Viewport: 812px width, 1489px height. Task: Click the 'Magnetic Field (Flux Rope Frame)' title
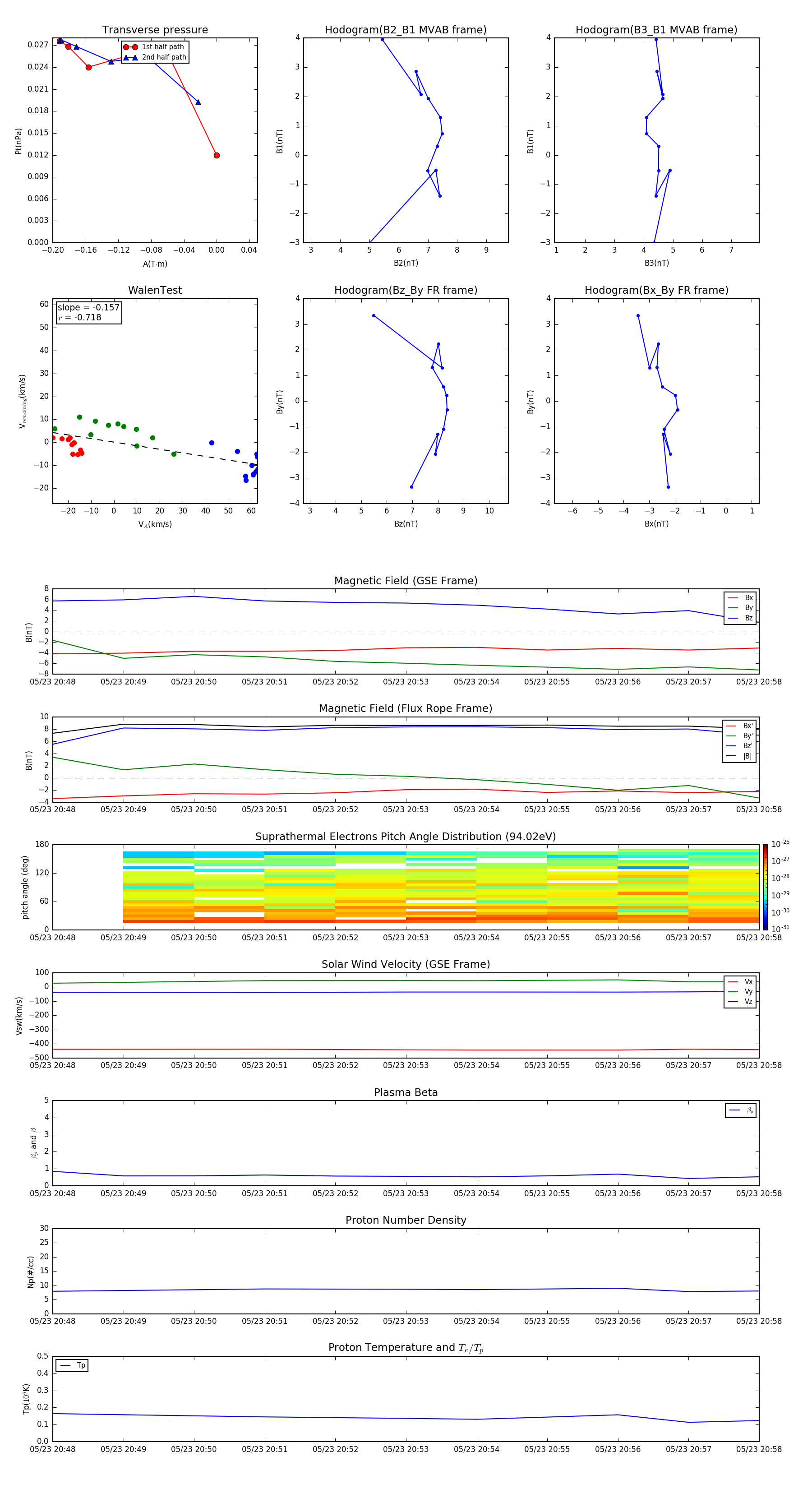[x=406, y=709]
